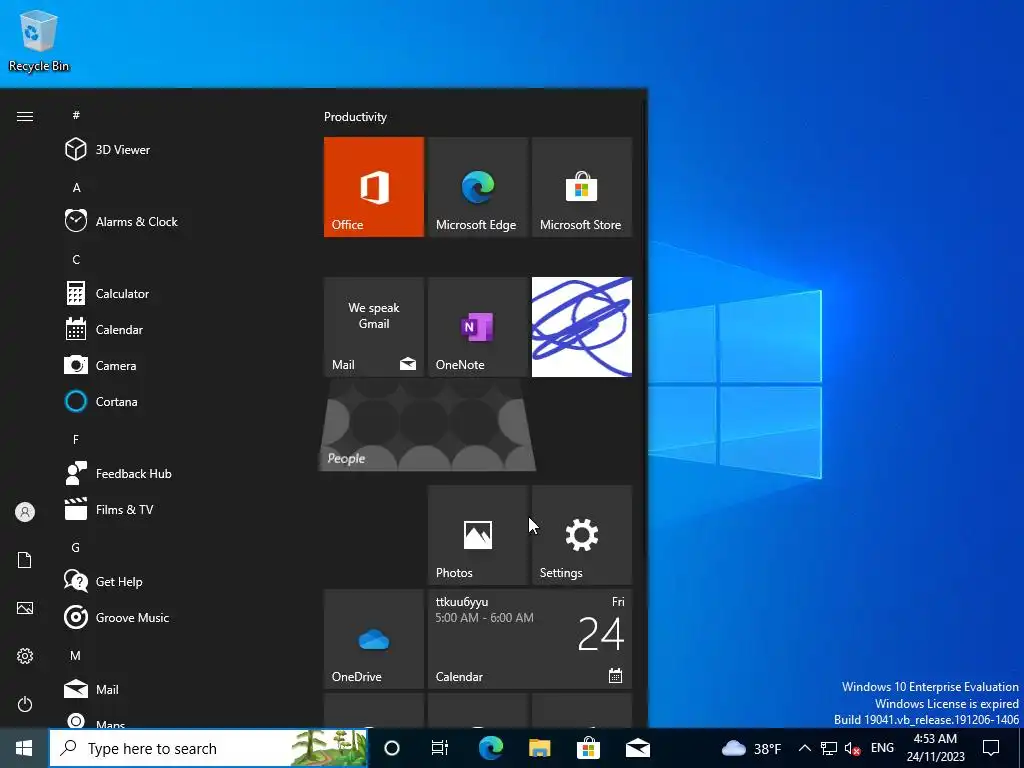Open Documents from the Start sidebar
The width and height of the screenshot is (1024, 768).
point(25,560)
